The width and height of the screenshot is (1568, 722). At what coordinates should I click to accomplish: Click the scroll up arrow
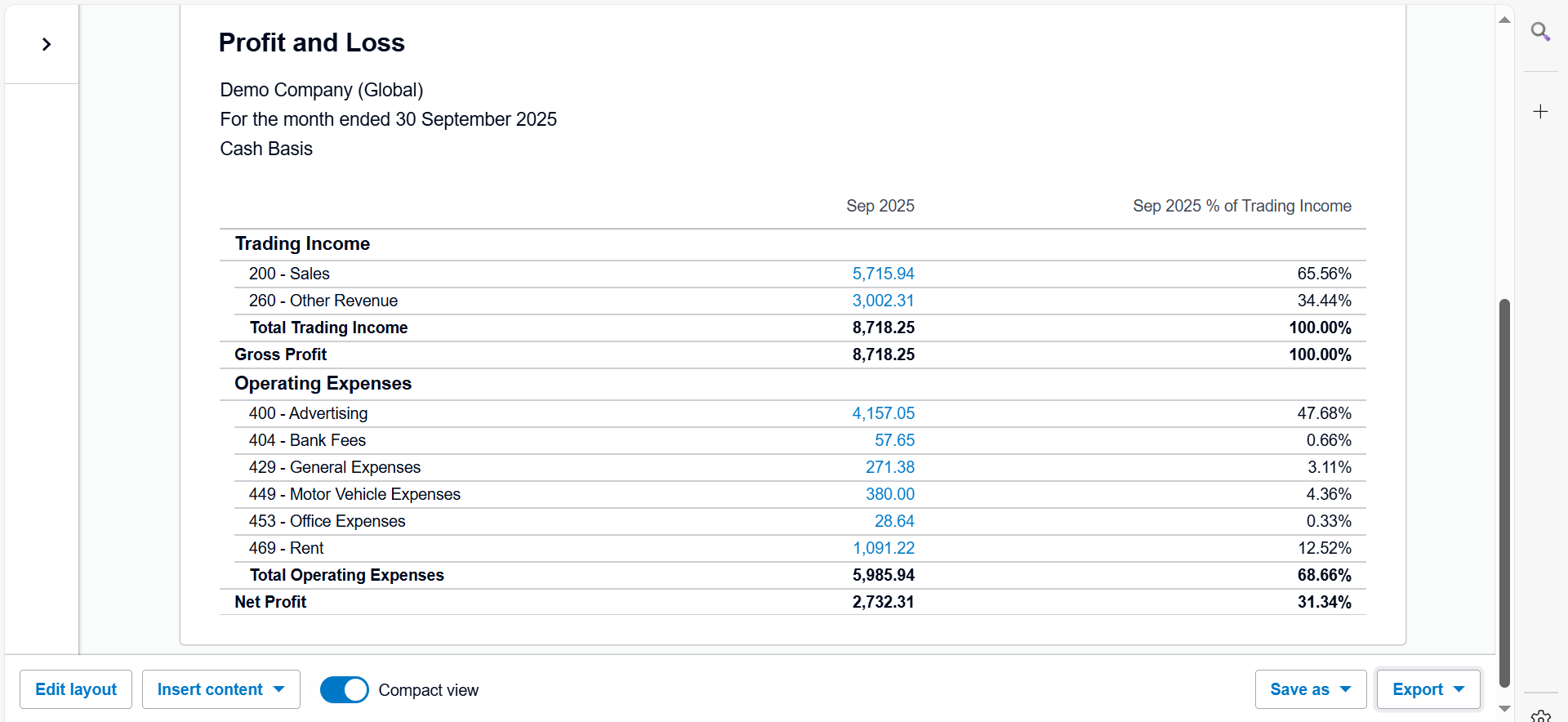(x=1504, y=20)
